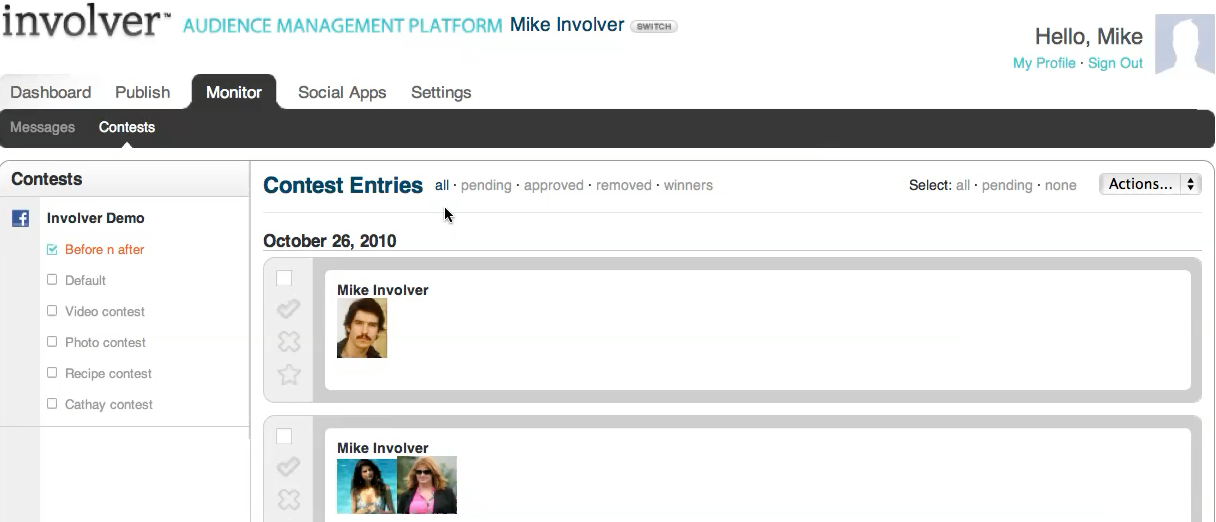Open the Actions dropdown

(x=1150, y=184)
